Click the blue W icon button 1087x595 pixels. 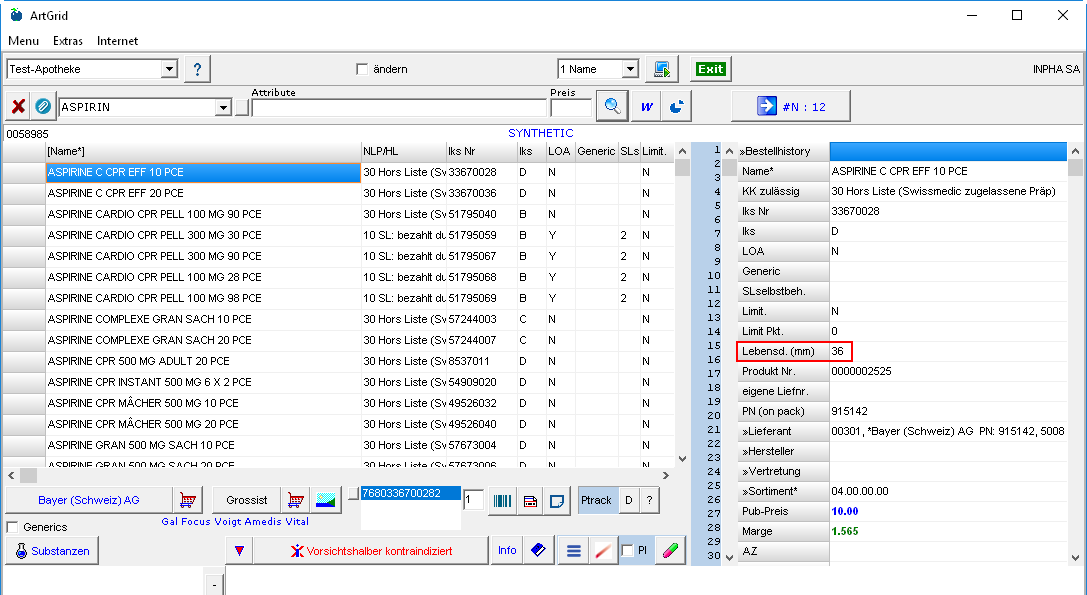point(647,107)
